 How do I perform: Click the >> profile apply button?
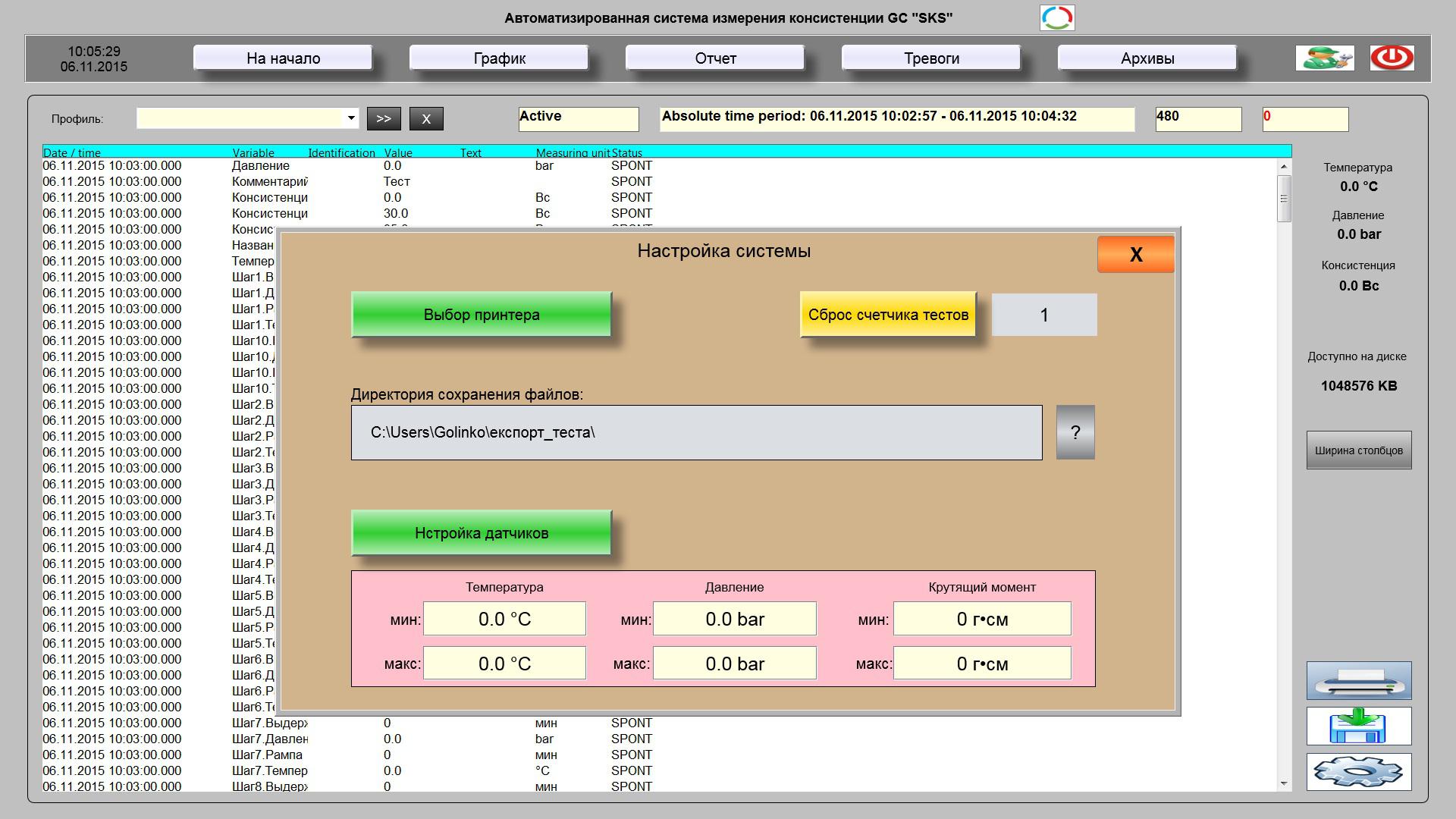point(384,118)
